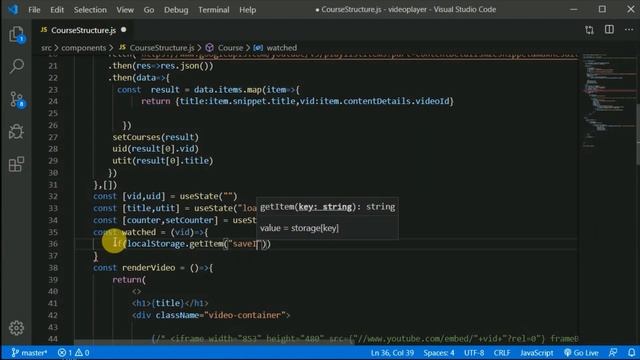Click the feedback smiley icon in status bar
The height and width of the screenshot is (360, 640).
point(613,353)
